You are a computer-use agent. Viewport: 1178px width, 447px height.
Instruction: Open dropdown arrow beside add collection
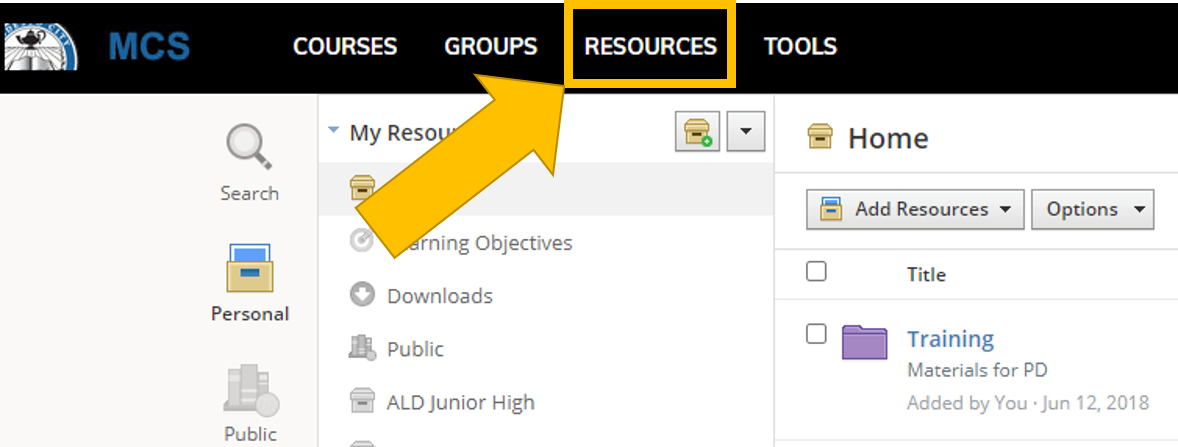coord(745,131)
